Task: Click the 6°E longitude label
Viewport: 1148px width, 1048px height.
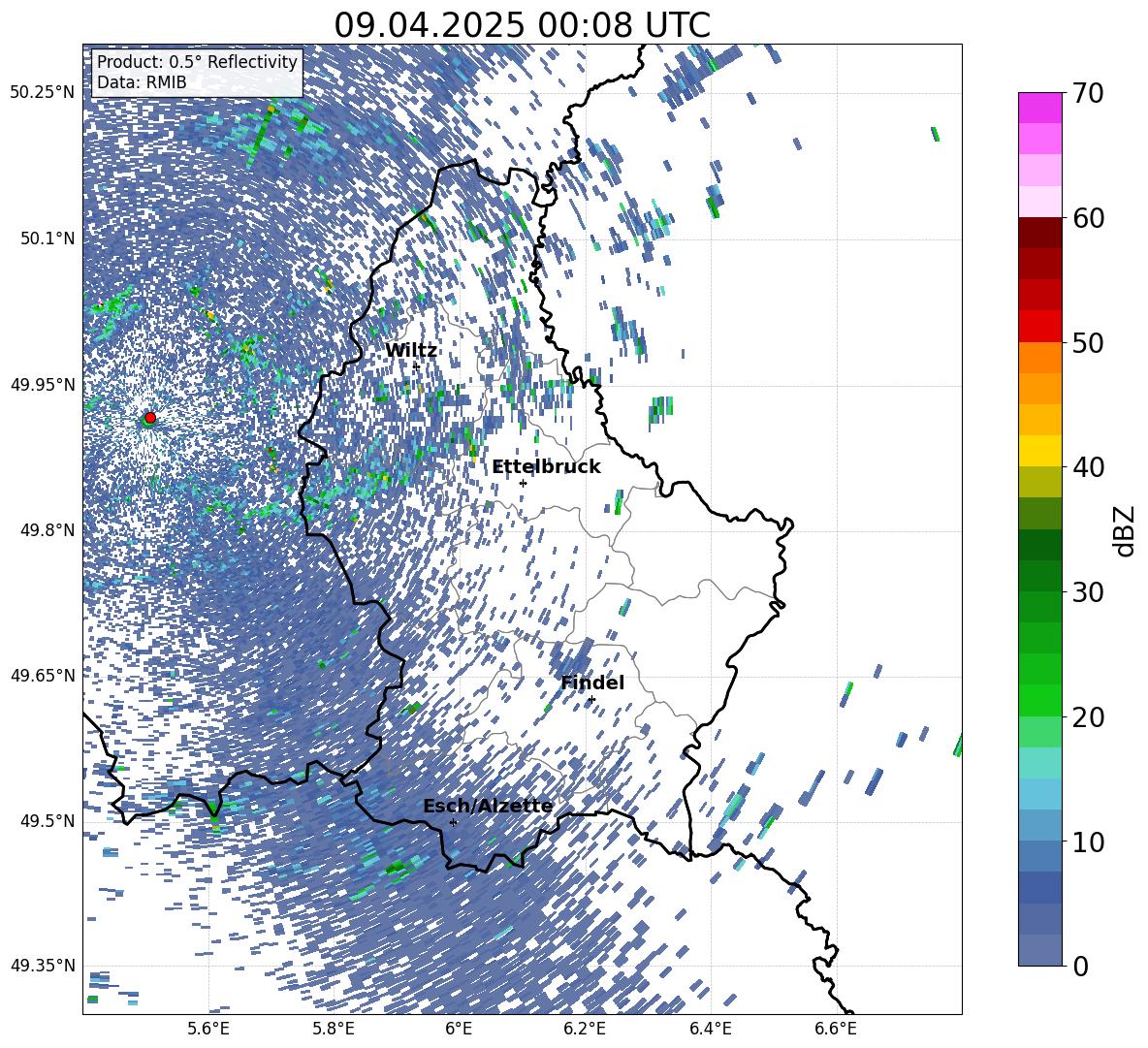Action: [x=459, y=1029]
